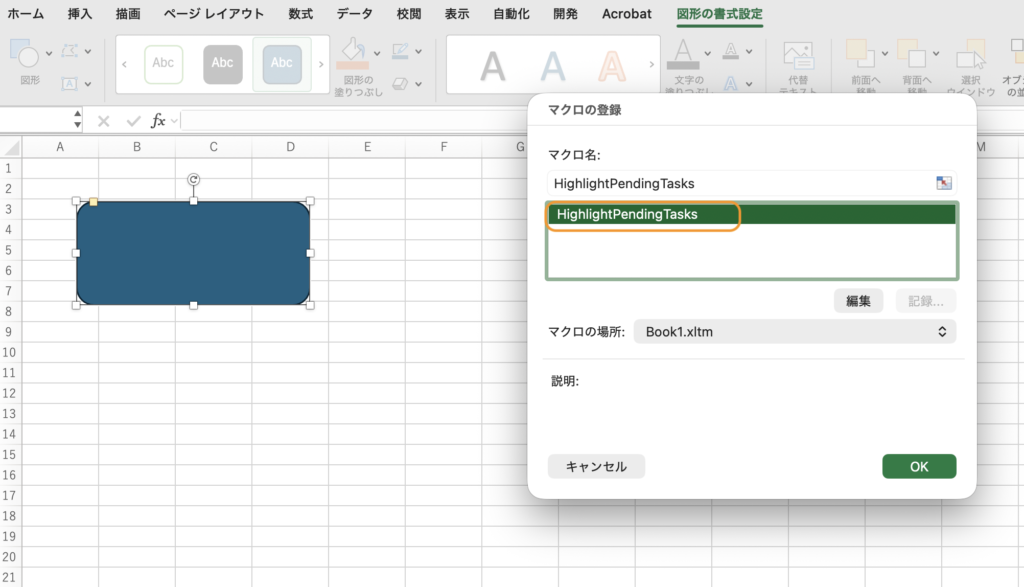Click the 編集 button

[858, 301]
